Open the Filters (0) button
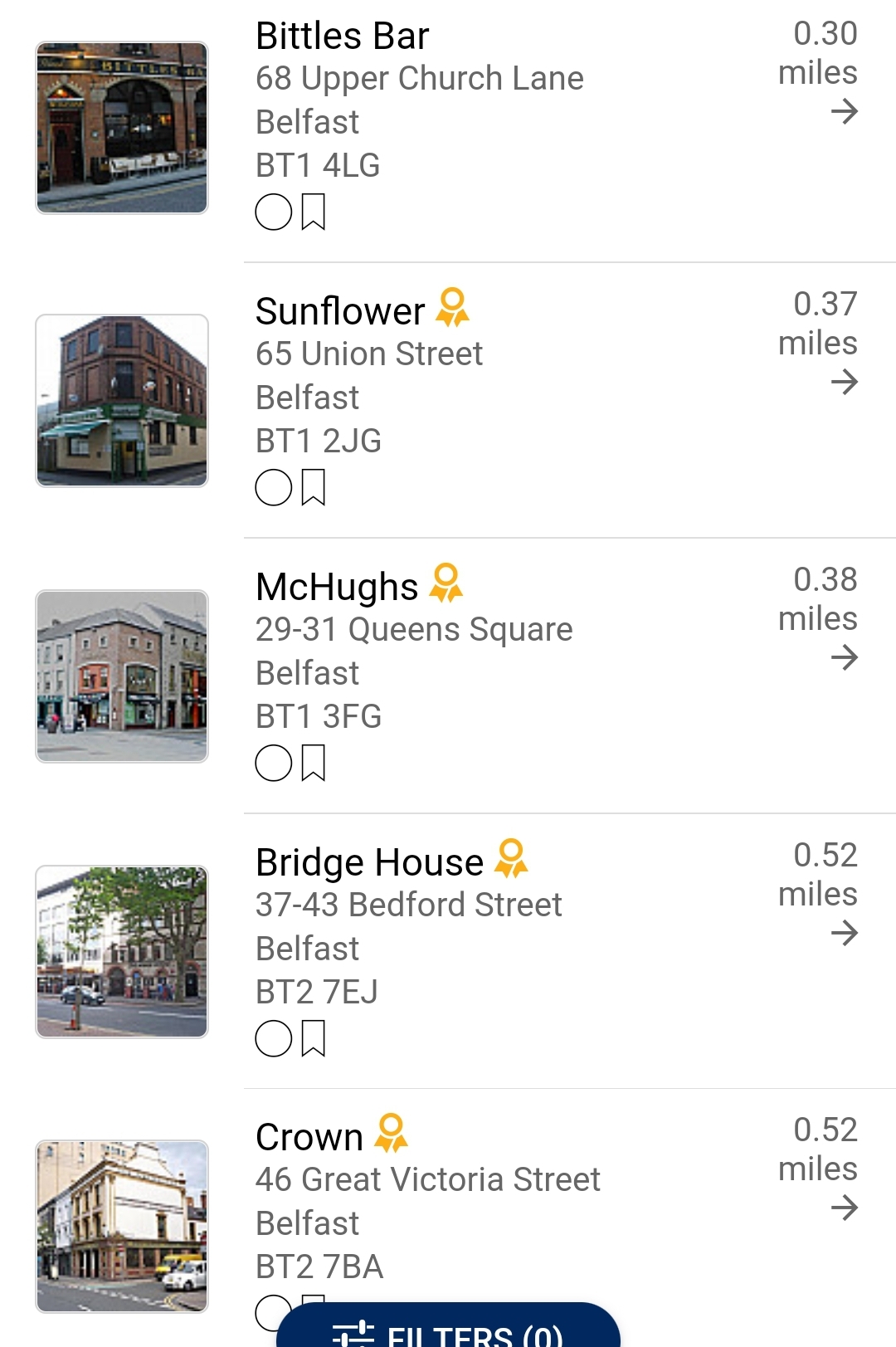896x1347 pixels. coord(448,1330)
